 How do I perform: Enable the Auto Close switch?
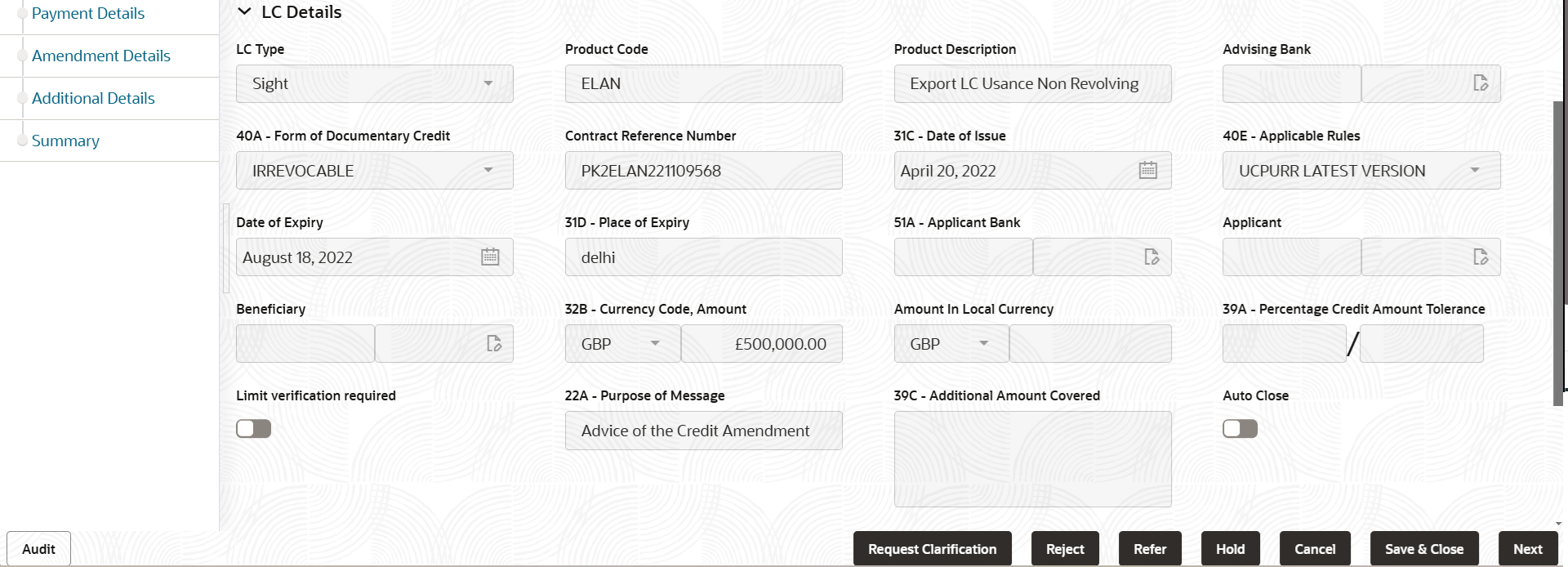pos(1240,428)
